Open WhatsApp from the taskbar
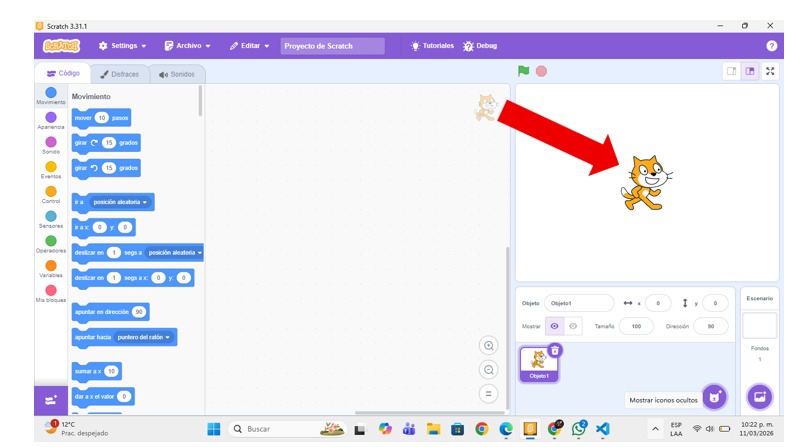 578,429
